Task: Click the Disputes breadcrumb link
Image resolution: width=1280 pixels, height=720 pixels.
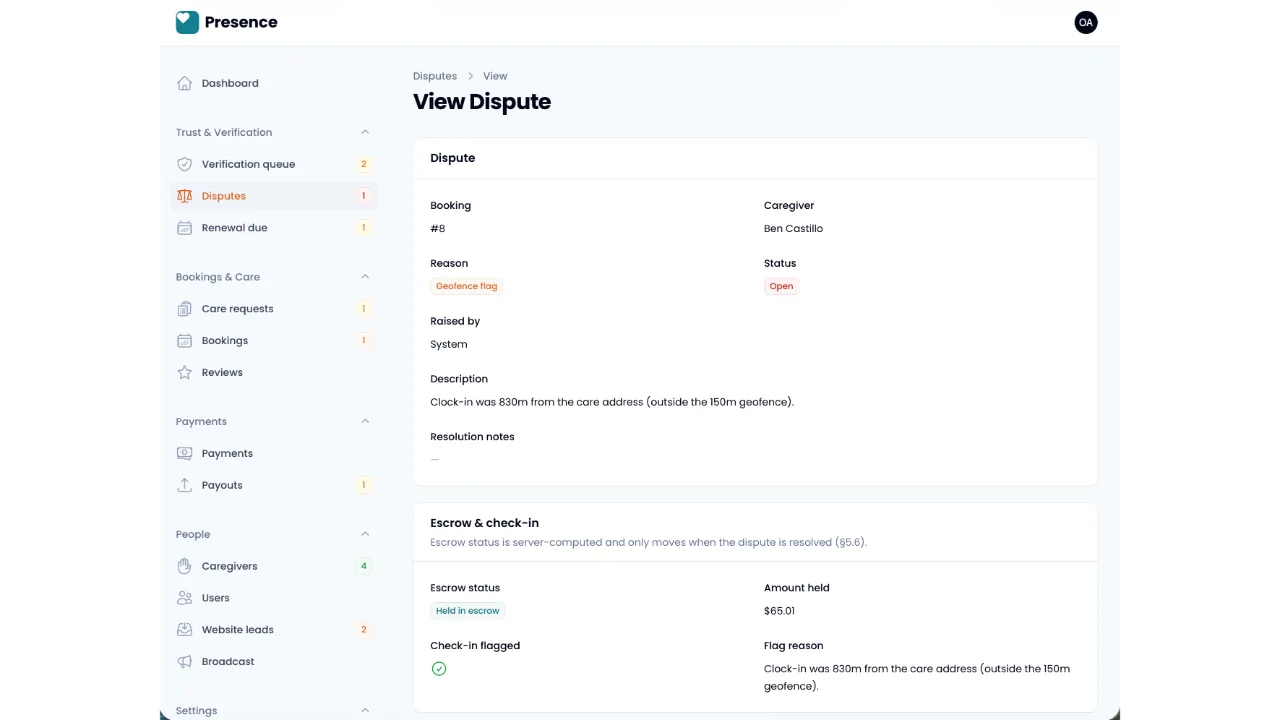Action: [435, 76]
